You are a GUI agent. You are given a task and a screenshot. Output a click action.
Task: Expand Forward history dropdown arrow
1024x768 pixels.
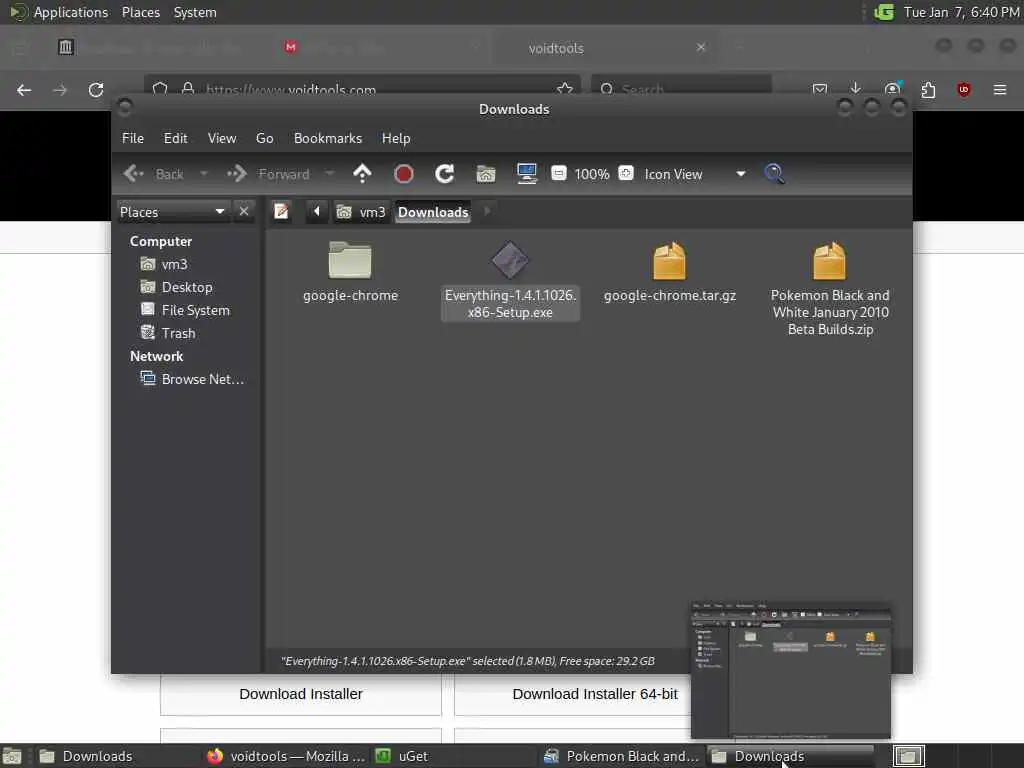pos(330,174)
